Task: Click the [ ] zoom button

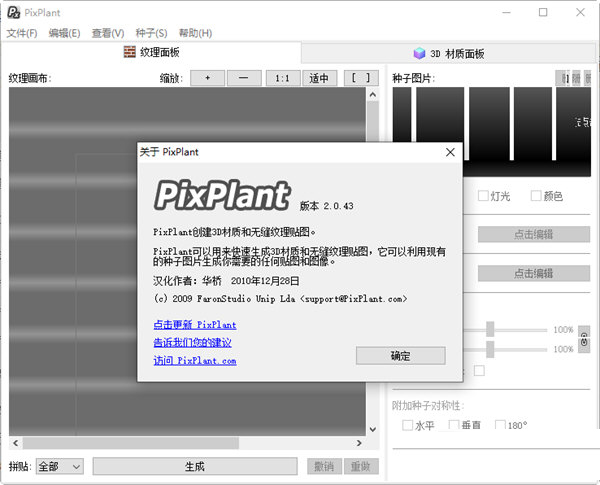Action: [361, 78]
